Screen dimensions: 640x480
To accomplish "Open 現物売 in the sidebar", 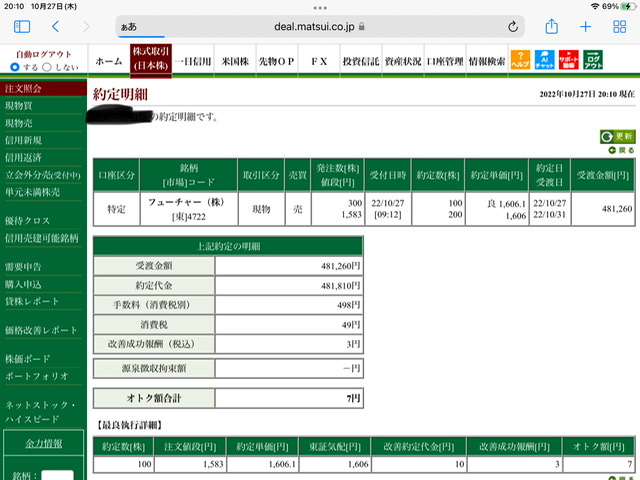I will [x=19, y=123].
